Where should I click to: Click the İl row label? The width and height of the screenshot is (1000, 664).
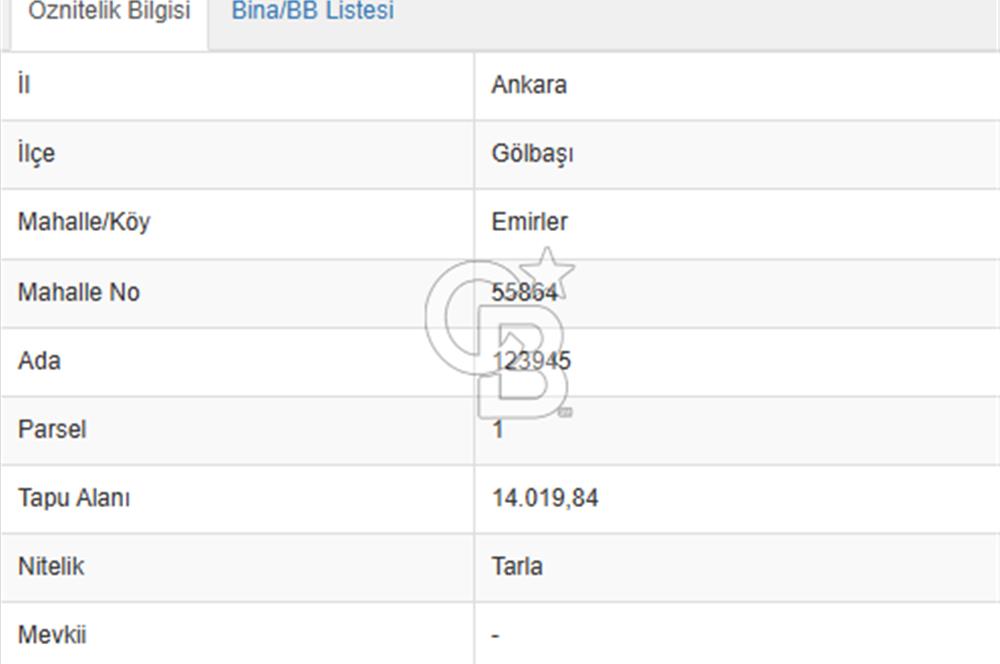pyautogui.click(x=24, y=85)
